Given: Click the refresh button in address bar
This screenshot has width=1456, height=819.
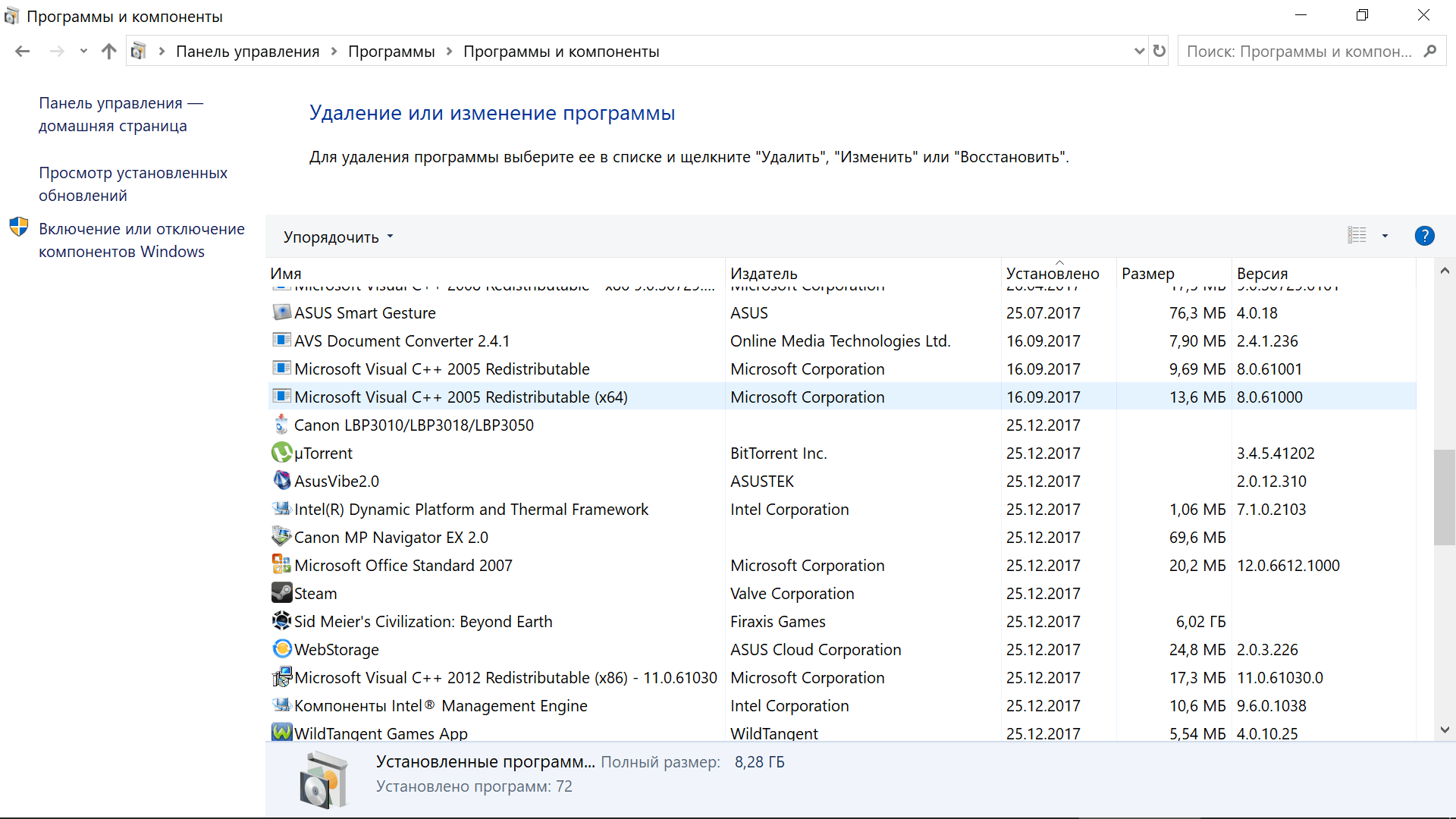Looking at the screenshot, I should pyautogui.click(x=1159, y=51).
